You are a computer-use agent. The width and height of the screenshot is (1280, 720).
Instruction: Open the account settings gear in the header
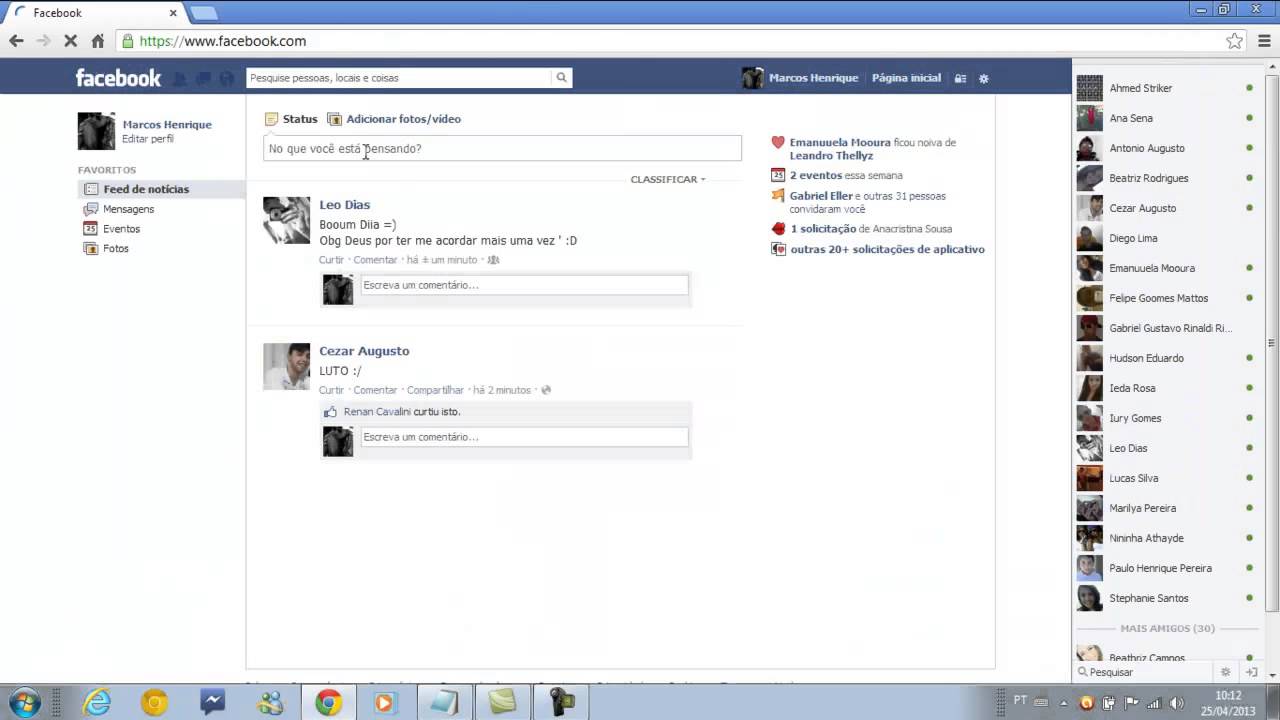click(984, 78)
